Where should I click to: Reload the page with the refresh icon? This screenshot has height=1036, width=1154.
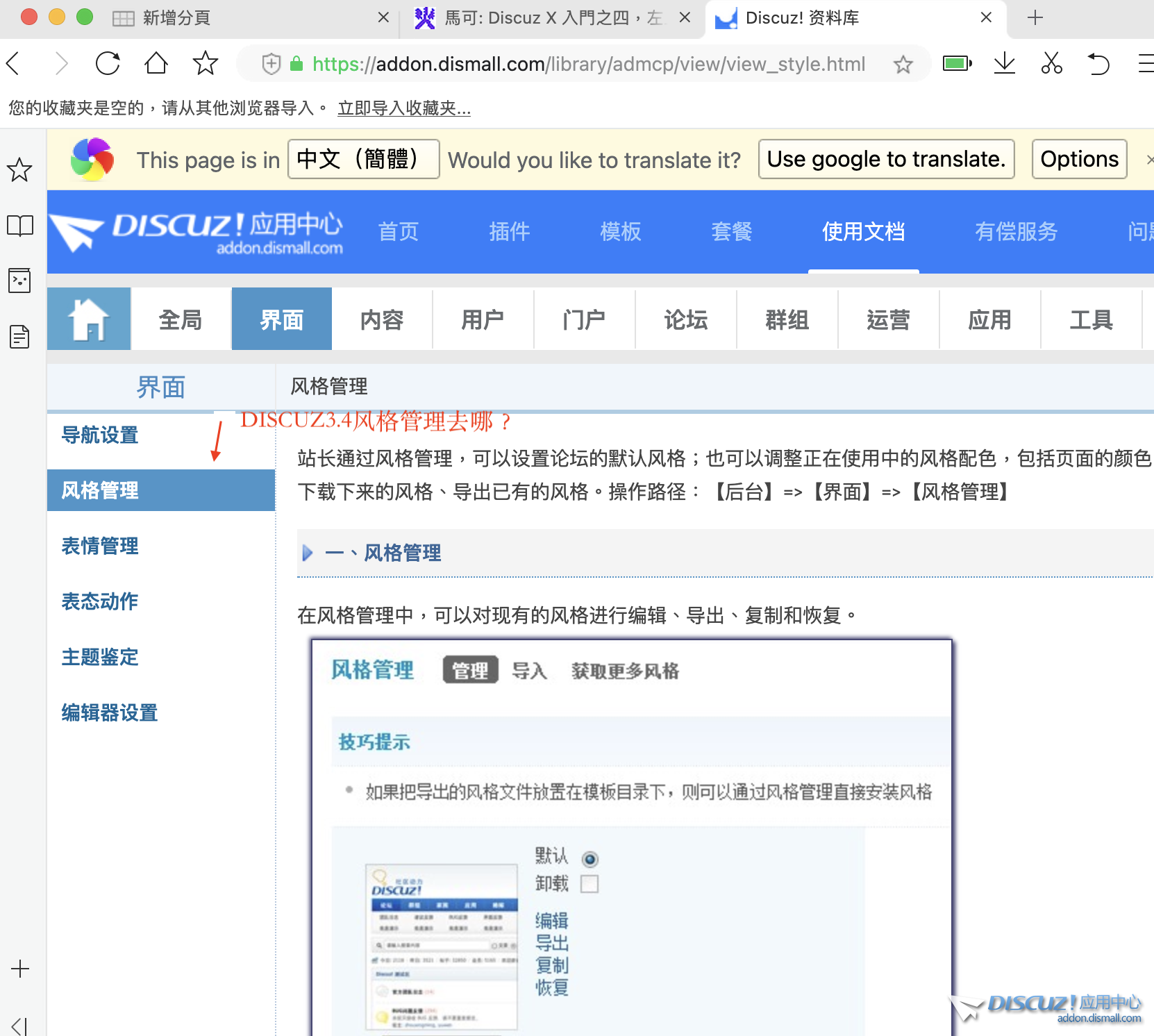(108, 64)
